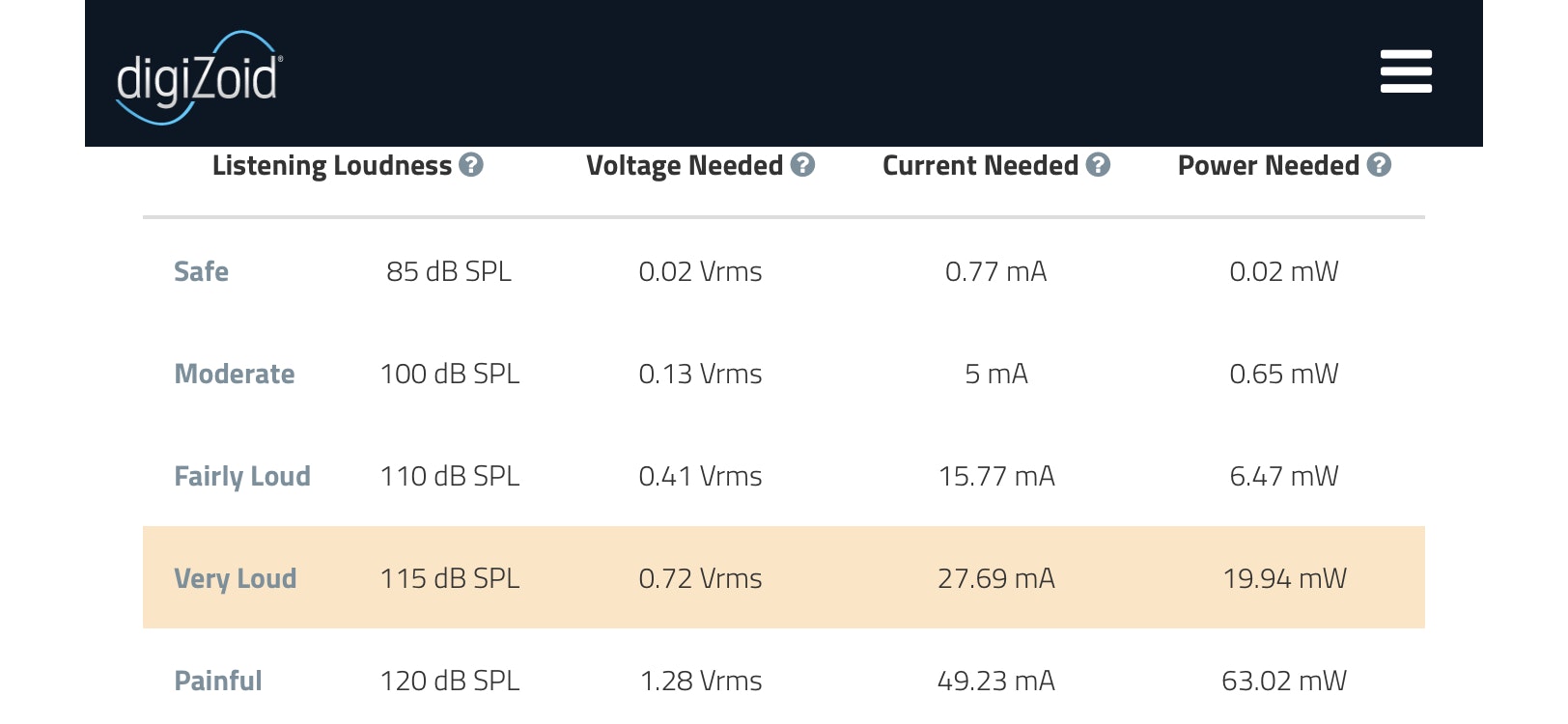Viewport: 1568px width, 724px height.
Task: Select the Fairly Loud row label
Action: [242, 476]
